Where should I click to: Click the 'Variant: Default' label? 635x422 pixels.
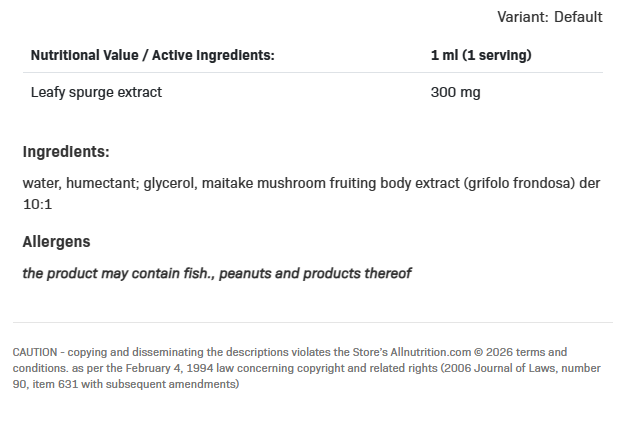coord(549,17)
